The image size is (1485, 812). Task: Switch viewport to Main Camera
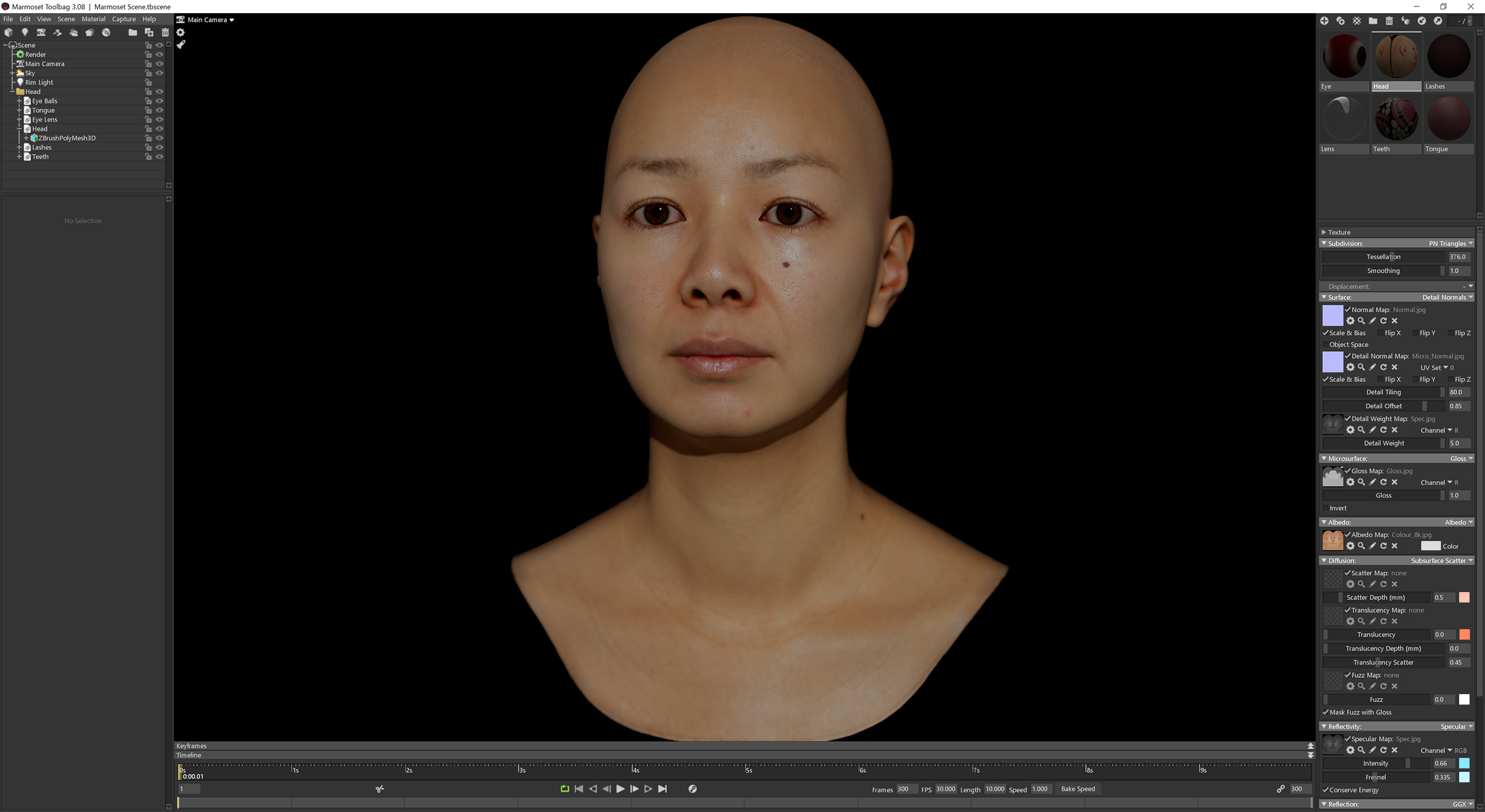205,20
